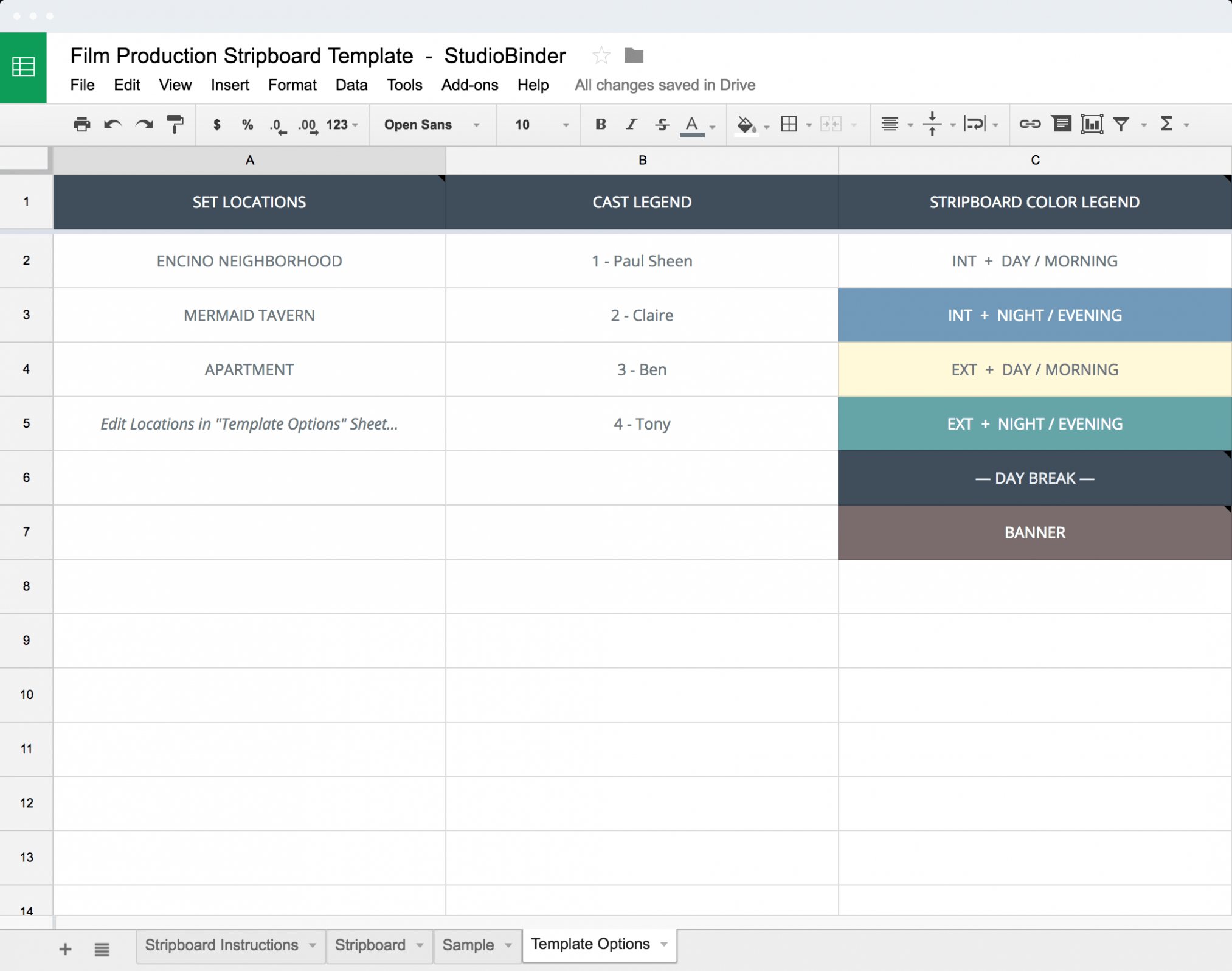1232x971 pixels.
Task: Toggle strikethrough text formatting
Action: point(661,123)
